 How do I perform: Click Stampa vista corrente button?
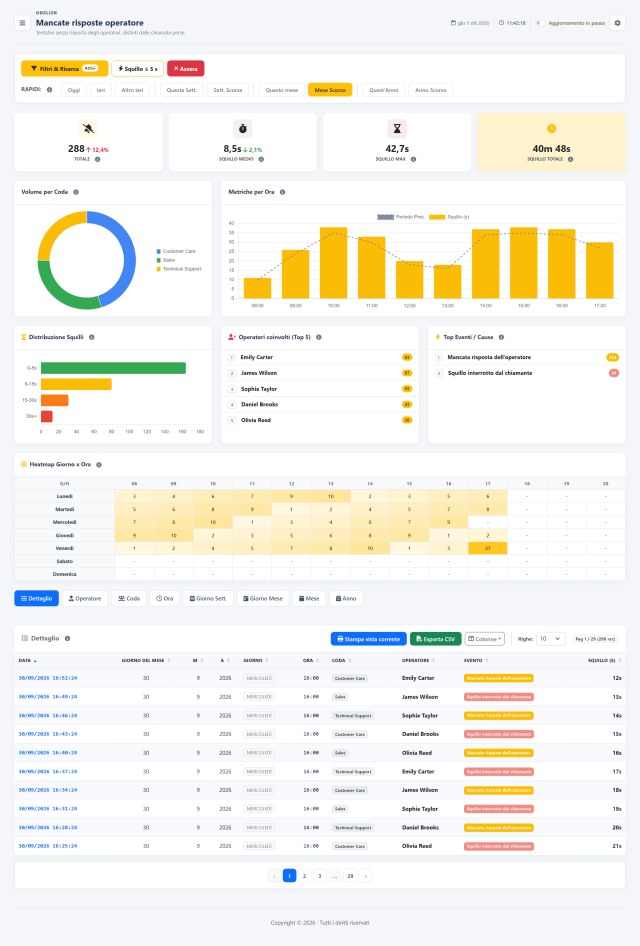[x=369, y=639]
